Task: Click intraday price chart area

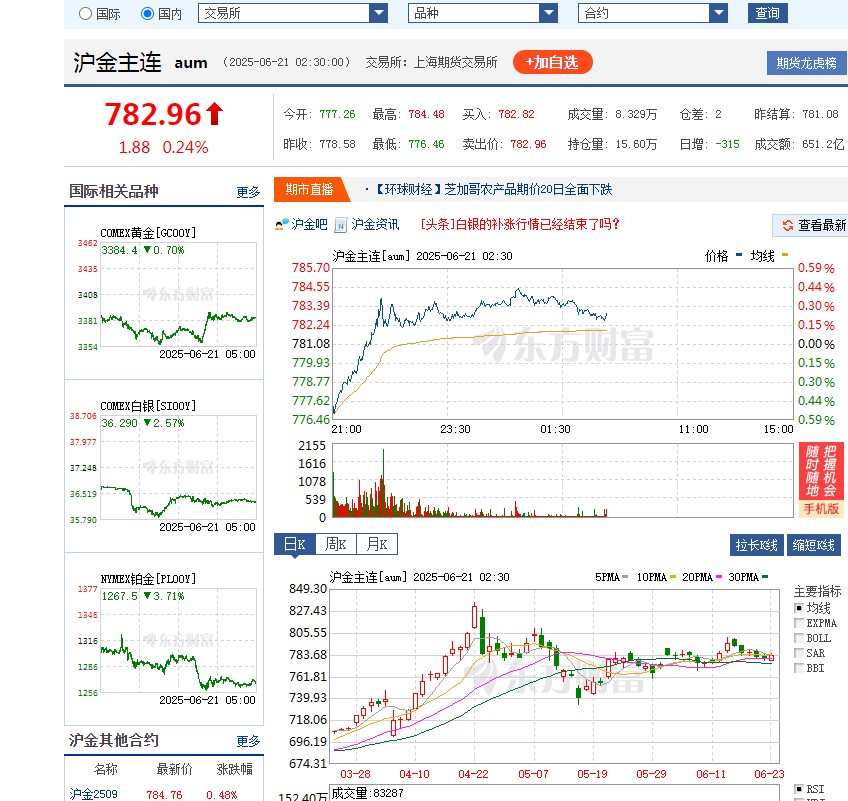Action: tap(562, 343)
